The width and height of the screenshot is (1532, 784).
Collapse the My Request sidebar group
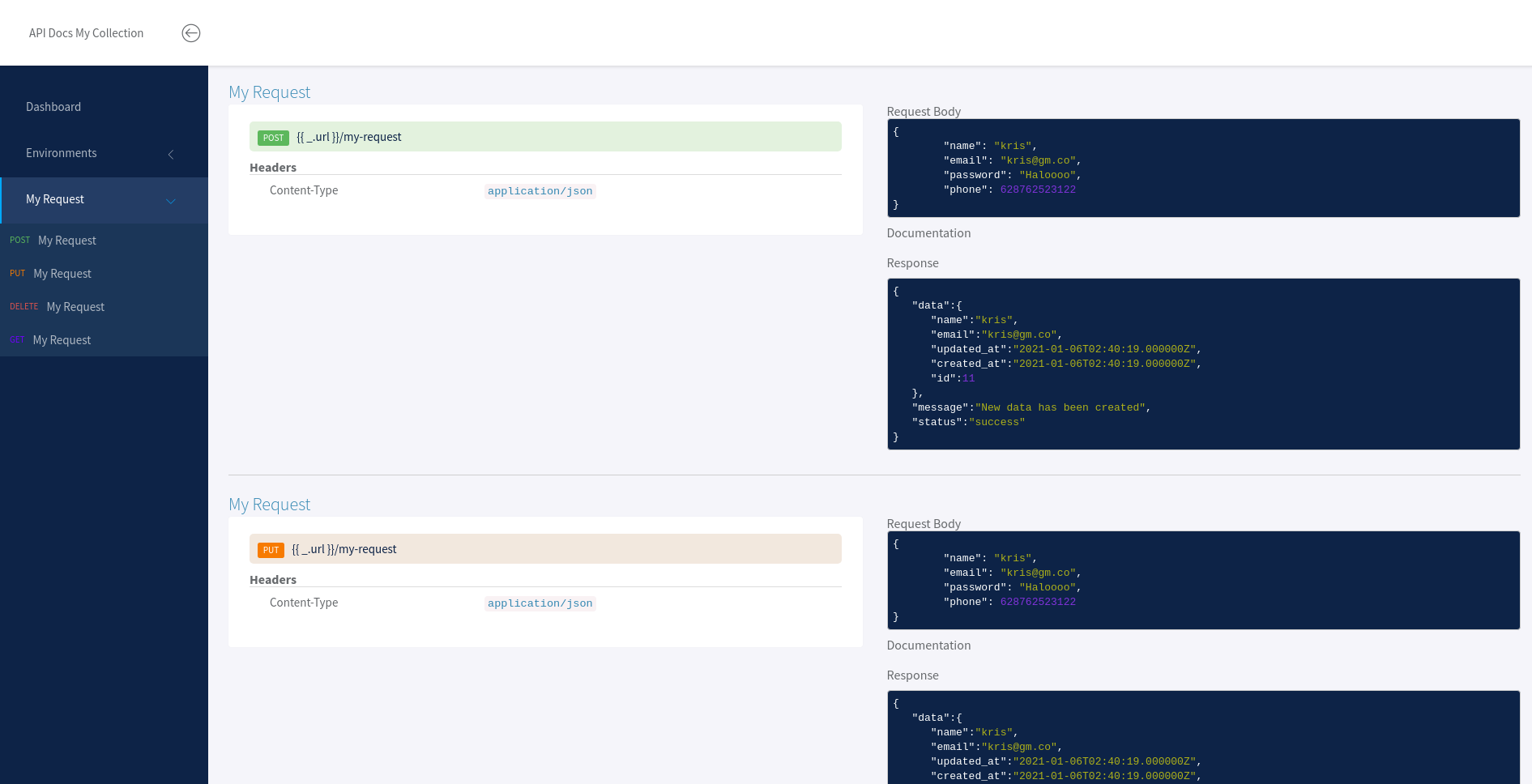pyautogui.click(x=104, y=200)
